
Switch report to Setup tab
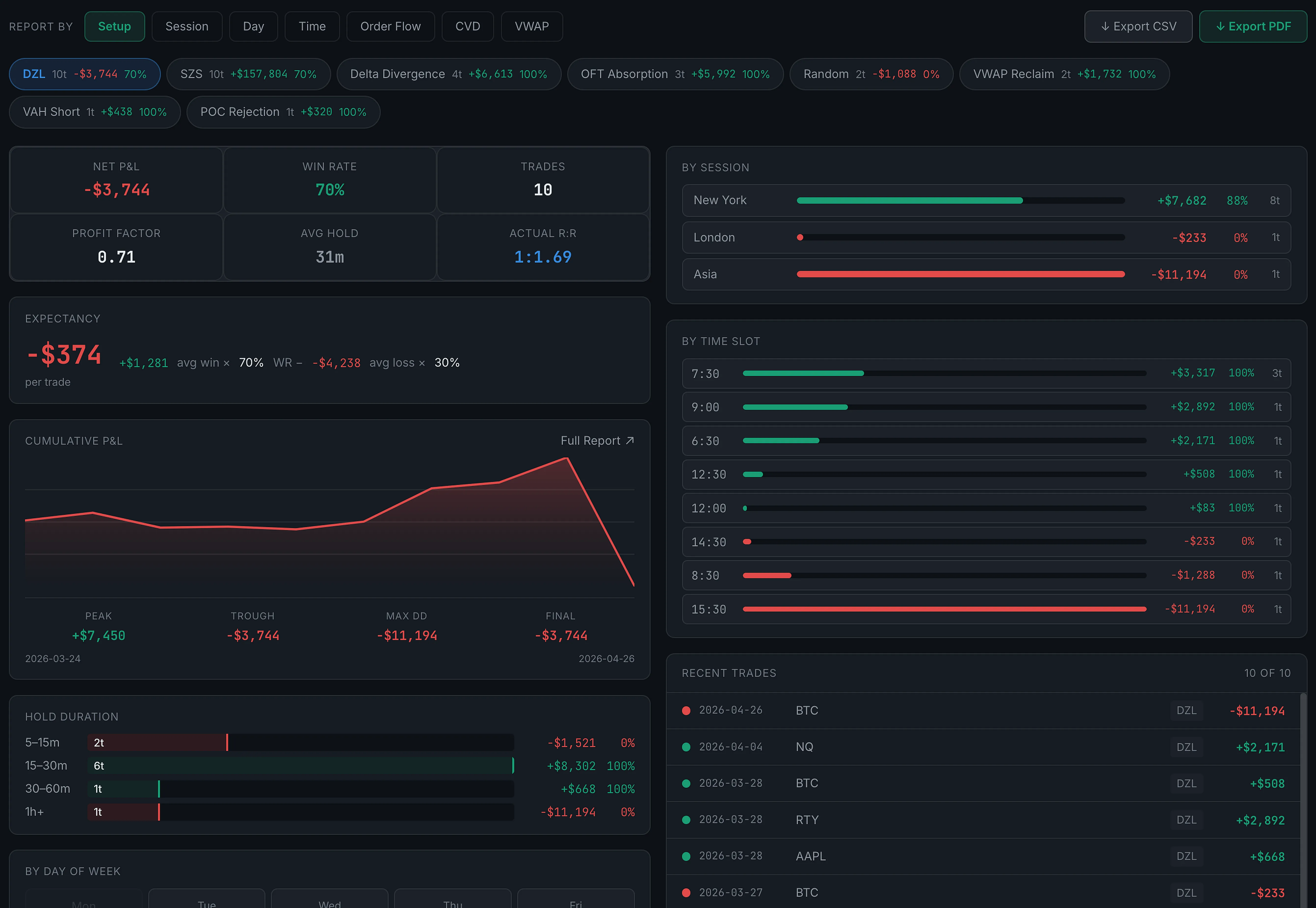click(x=114, y=26)
